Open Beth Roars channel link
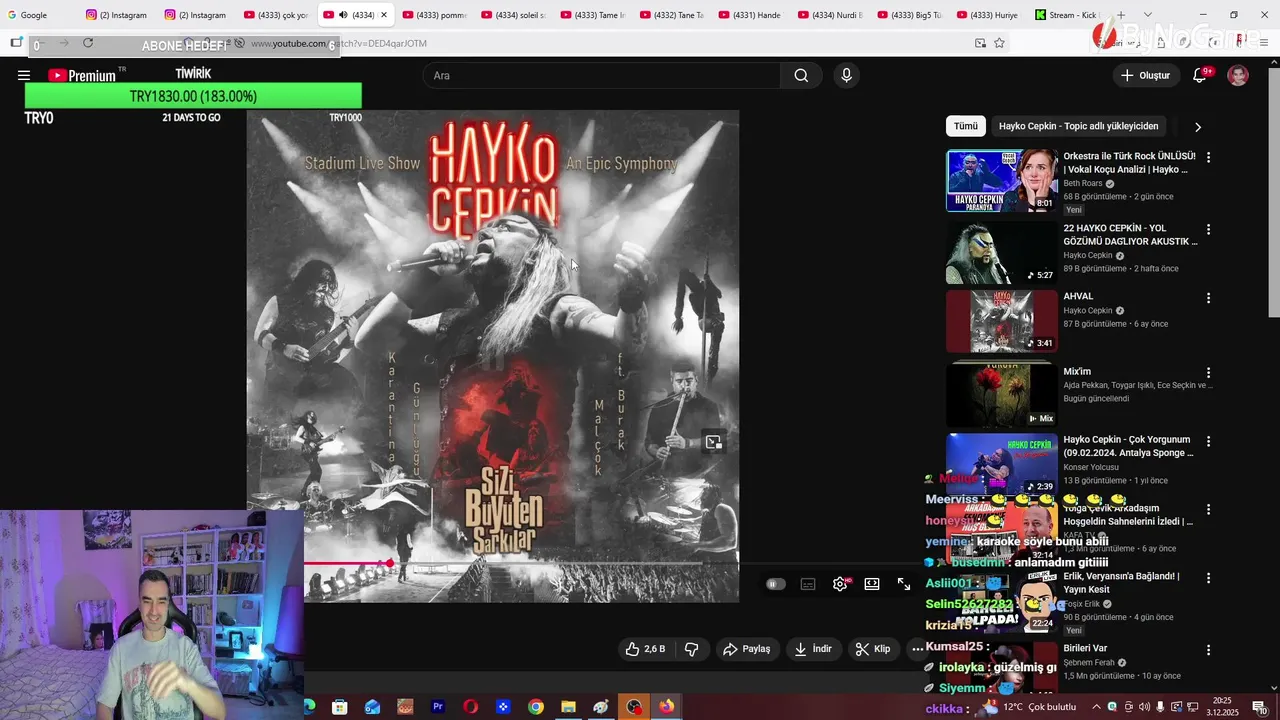The width and height of the screenshot is (1280, 720). (x=1083, y=184)
